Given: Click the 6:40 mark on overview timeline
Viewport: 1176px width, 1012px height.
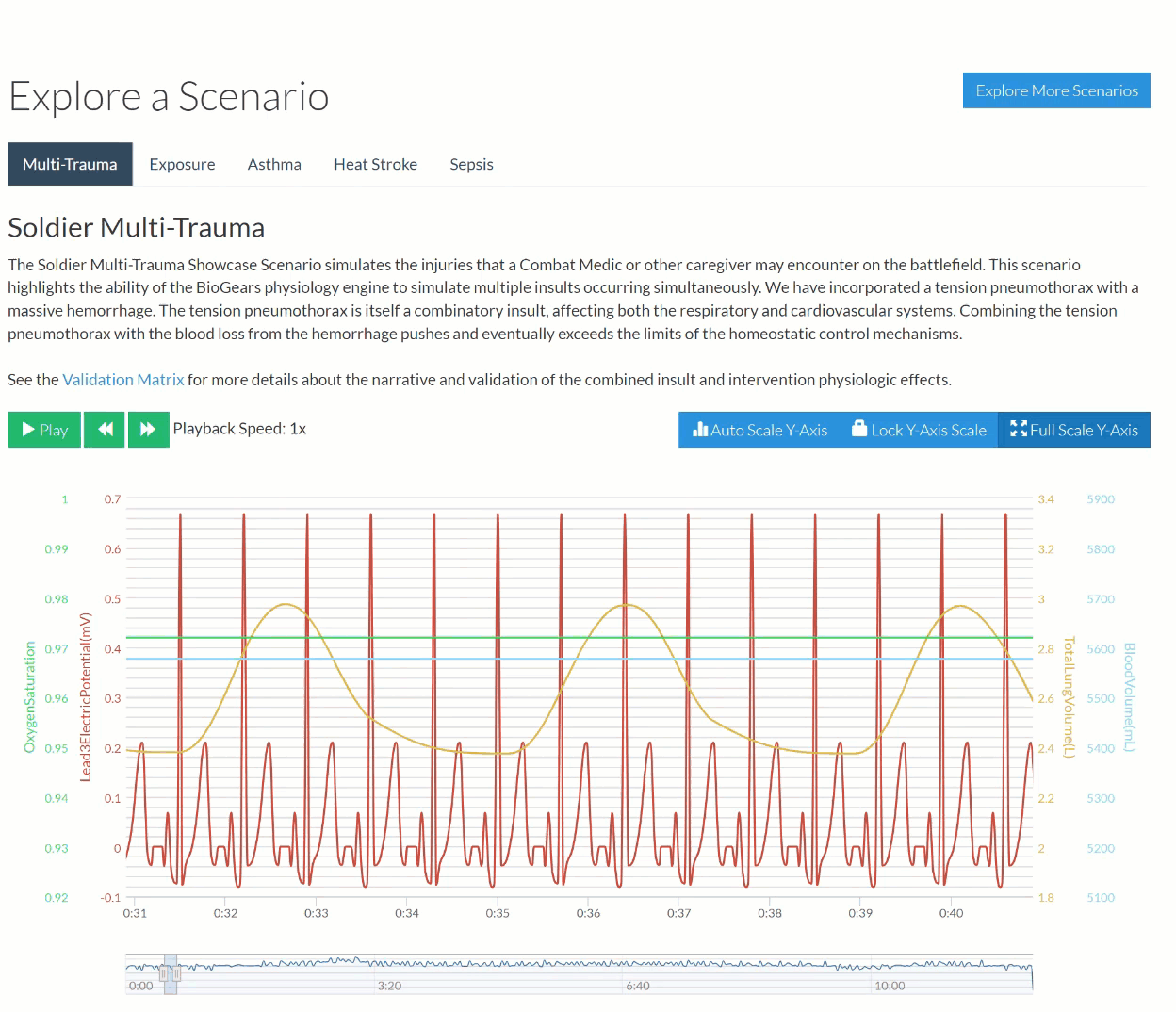Looking at the screenshot, I should coord(638,986).
